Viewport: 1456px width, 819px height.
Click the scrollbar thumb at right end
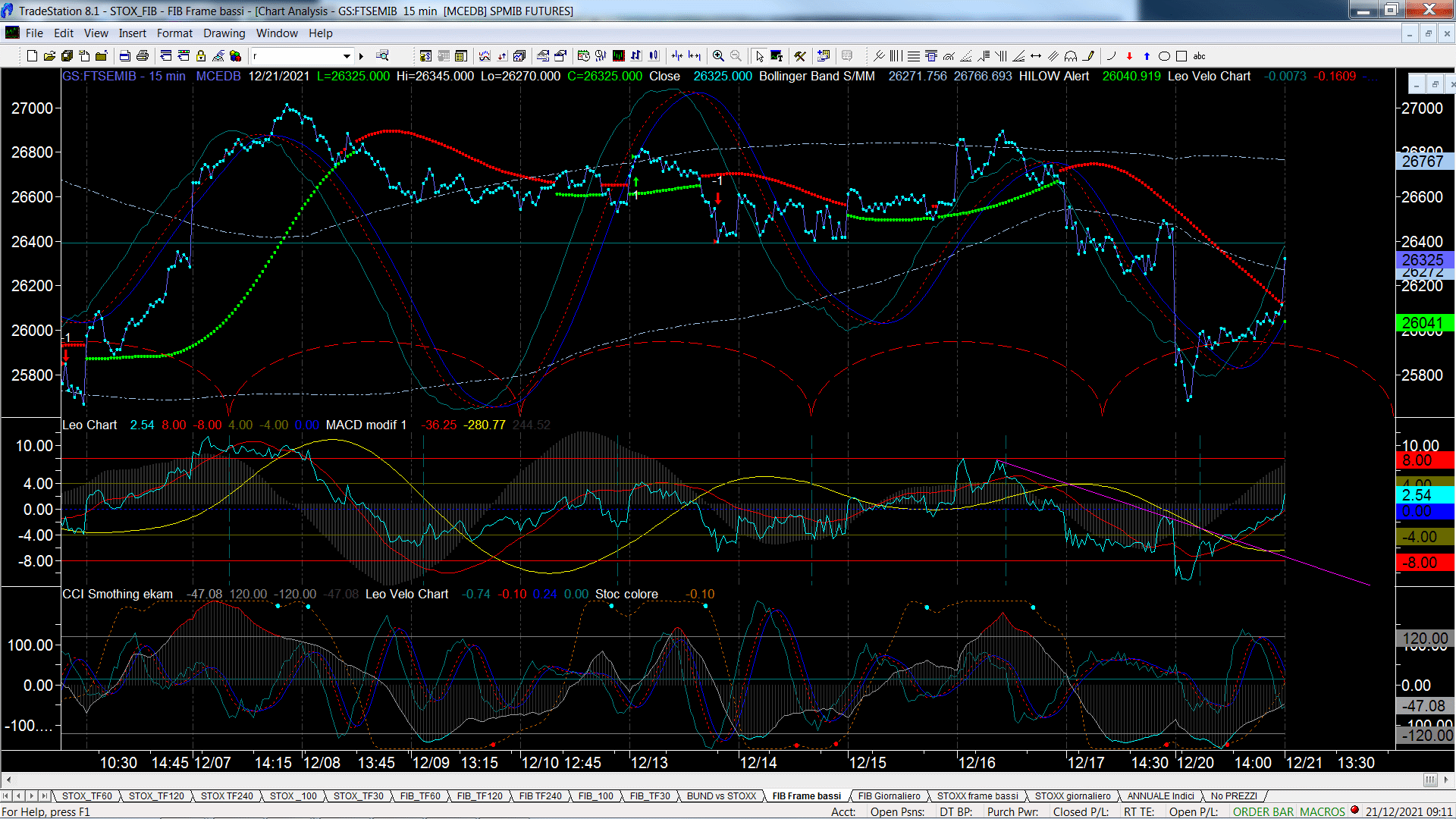coord(1430,780)
